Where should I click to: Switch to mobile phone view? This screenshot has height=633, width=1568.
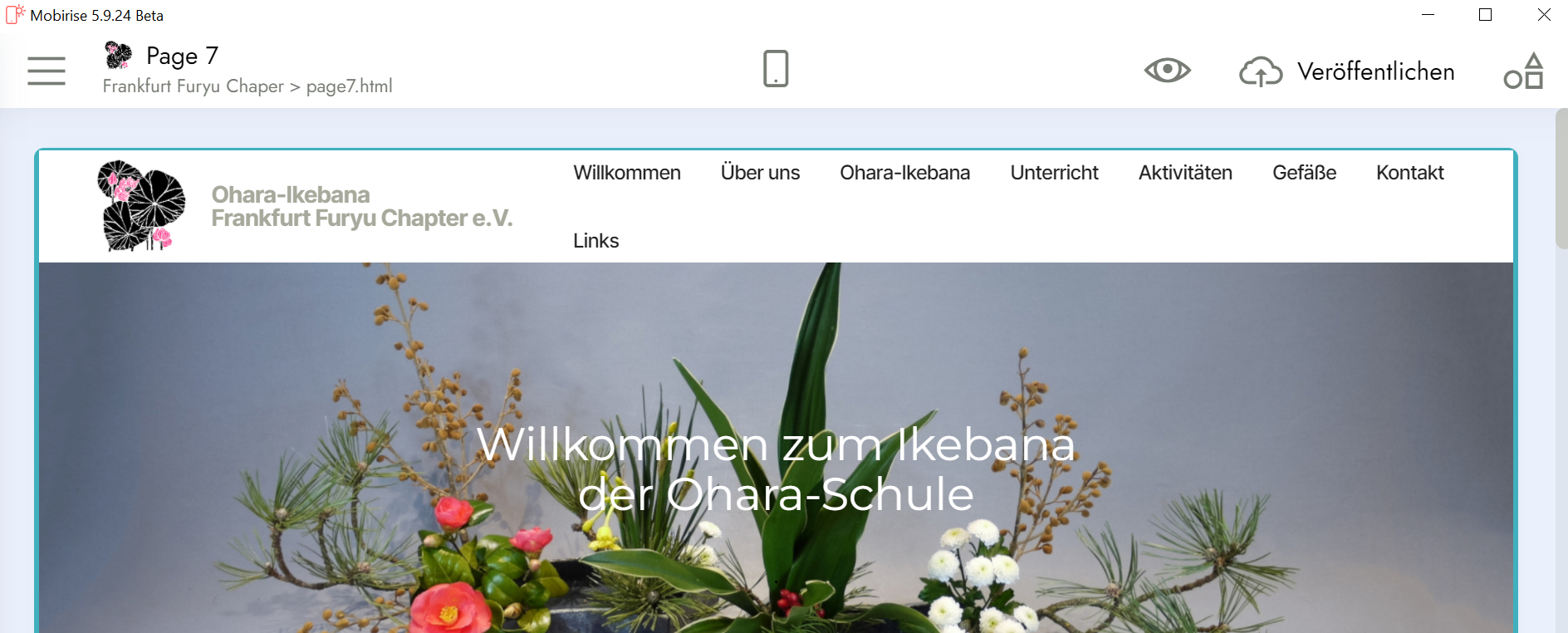click(x=776, y=68)
